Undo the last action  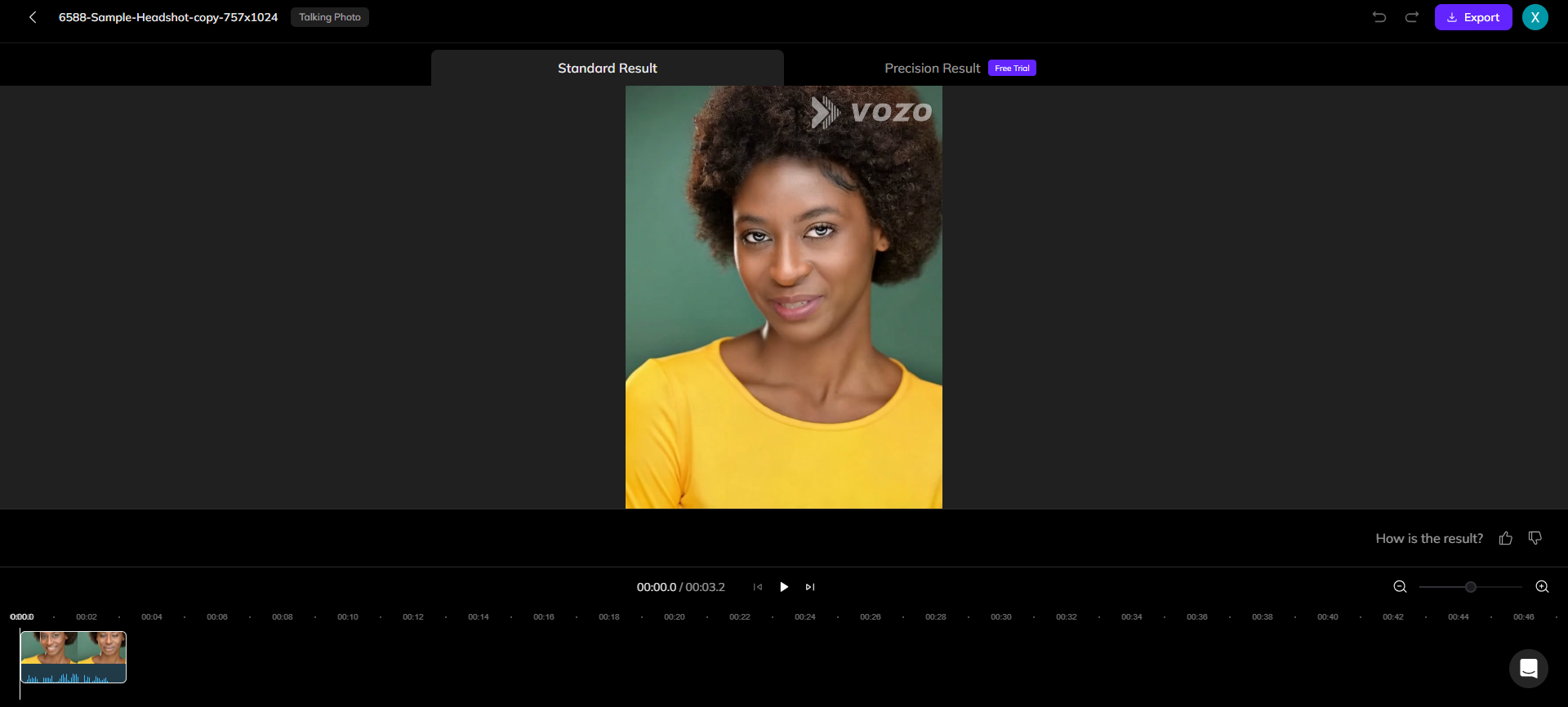tap(1379, 17)
